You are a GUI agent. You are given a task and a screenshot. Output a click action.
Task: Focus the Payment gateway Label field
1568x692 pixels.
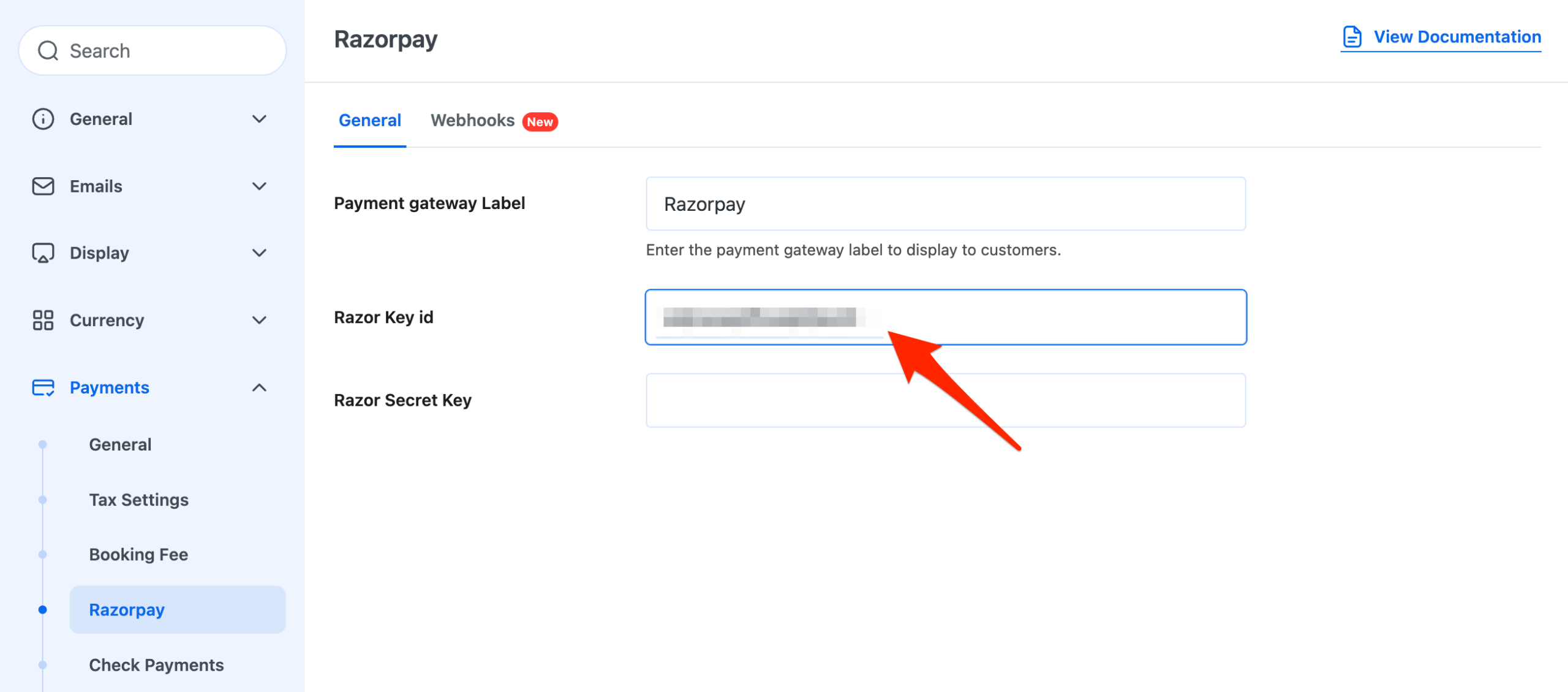point(945,204)
